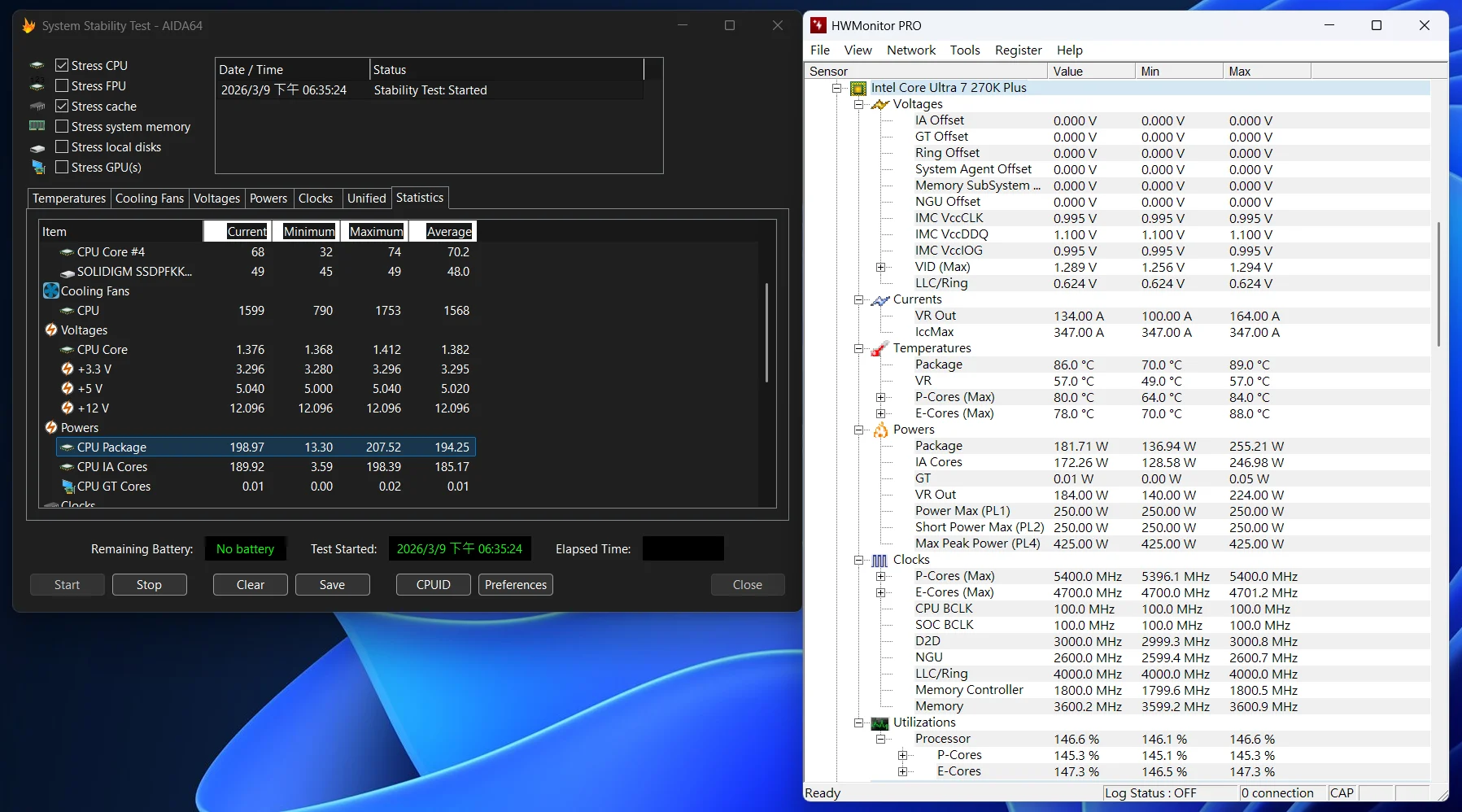
Task: Click the Temperatures thermometer icon
Action: coord(879,349)
